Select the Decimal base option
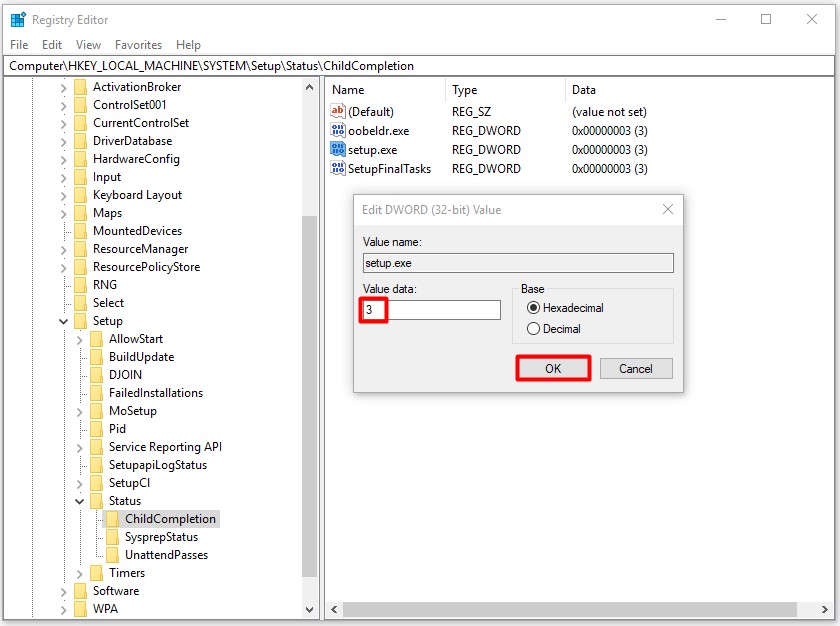This screenshot has width=840, height=626. 554,329
